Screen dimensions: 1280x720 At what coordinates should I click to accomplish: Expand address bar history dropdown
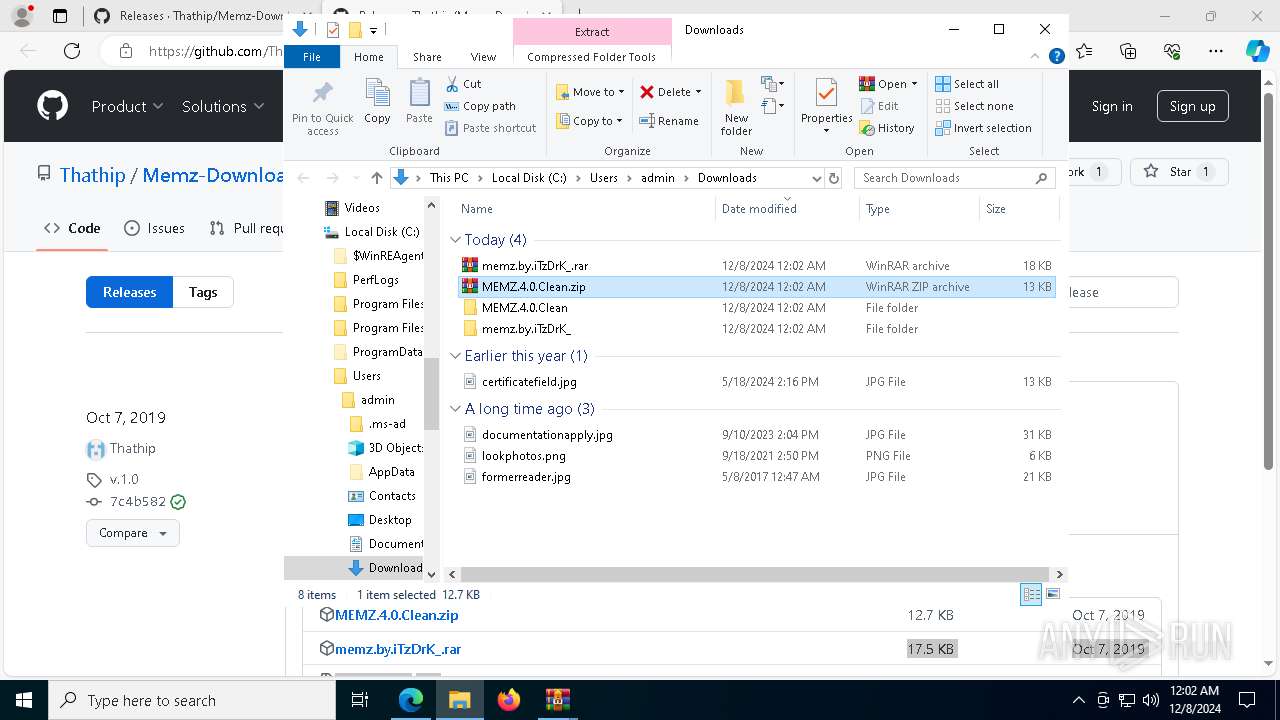click(816, 178)
